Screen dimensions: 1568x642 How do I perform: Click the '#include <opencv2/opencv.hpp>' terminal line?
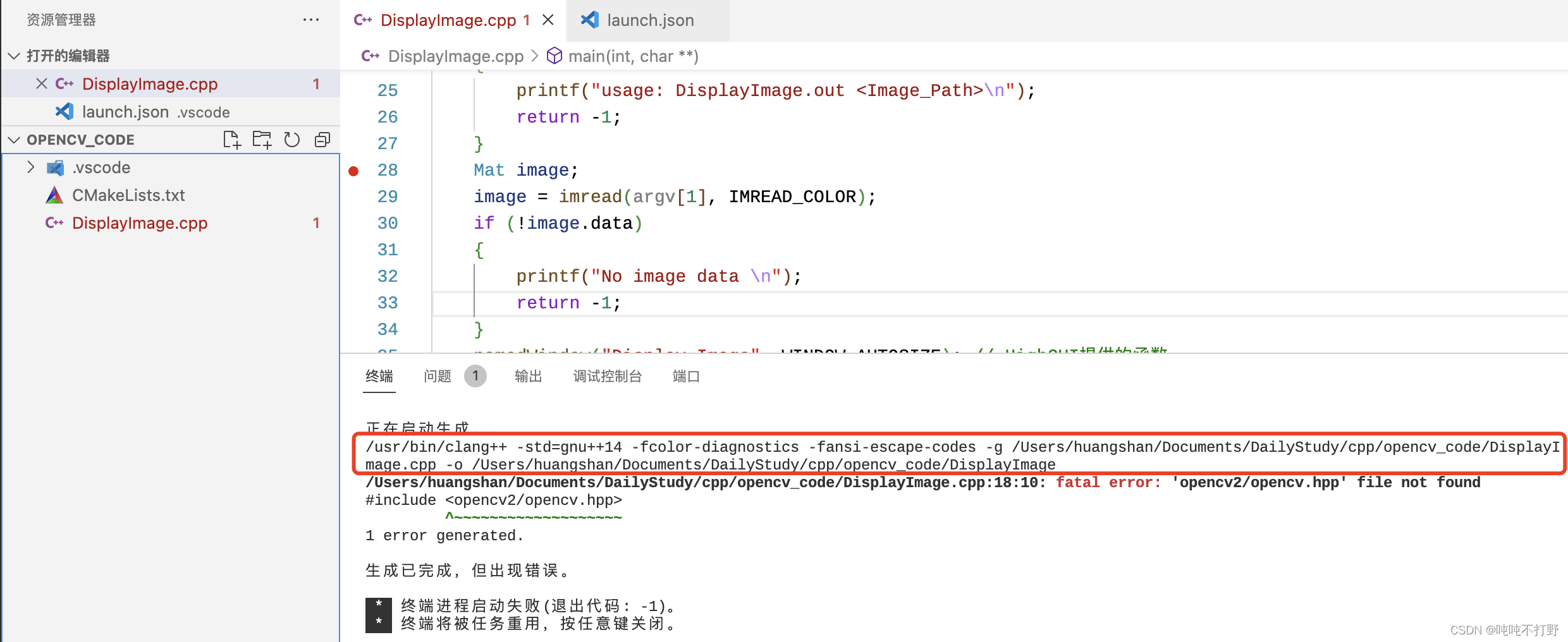click(x=494, y=500)
